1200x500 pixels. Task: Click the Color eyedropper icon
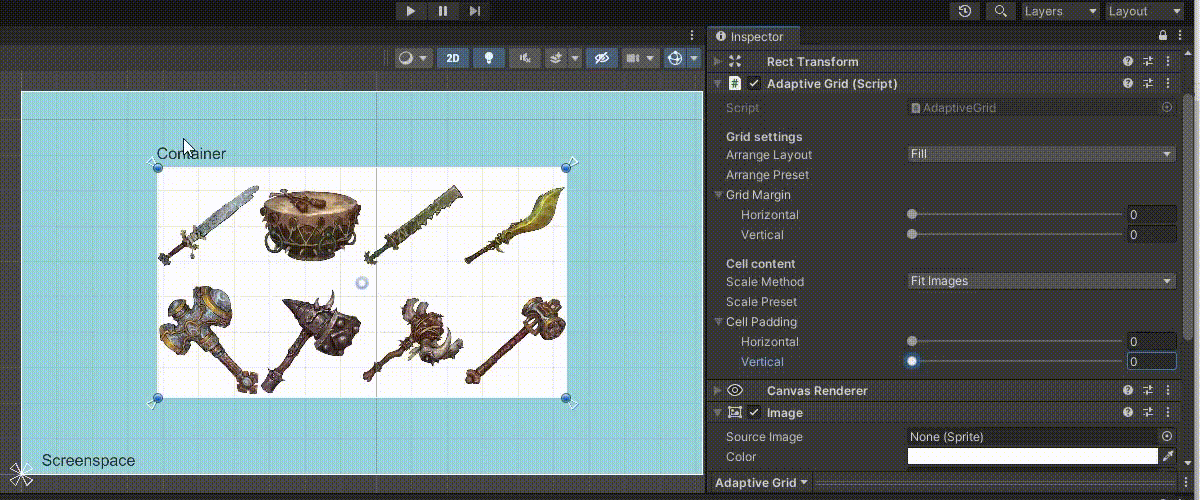(x=1167, y=456)
